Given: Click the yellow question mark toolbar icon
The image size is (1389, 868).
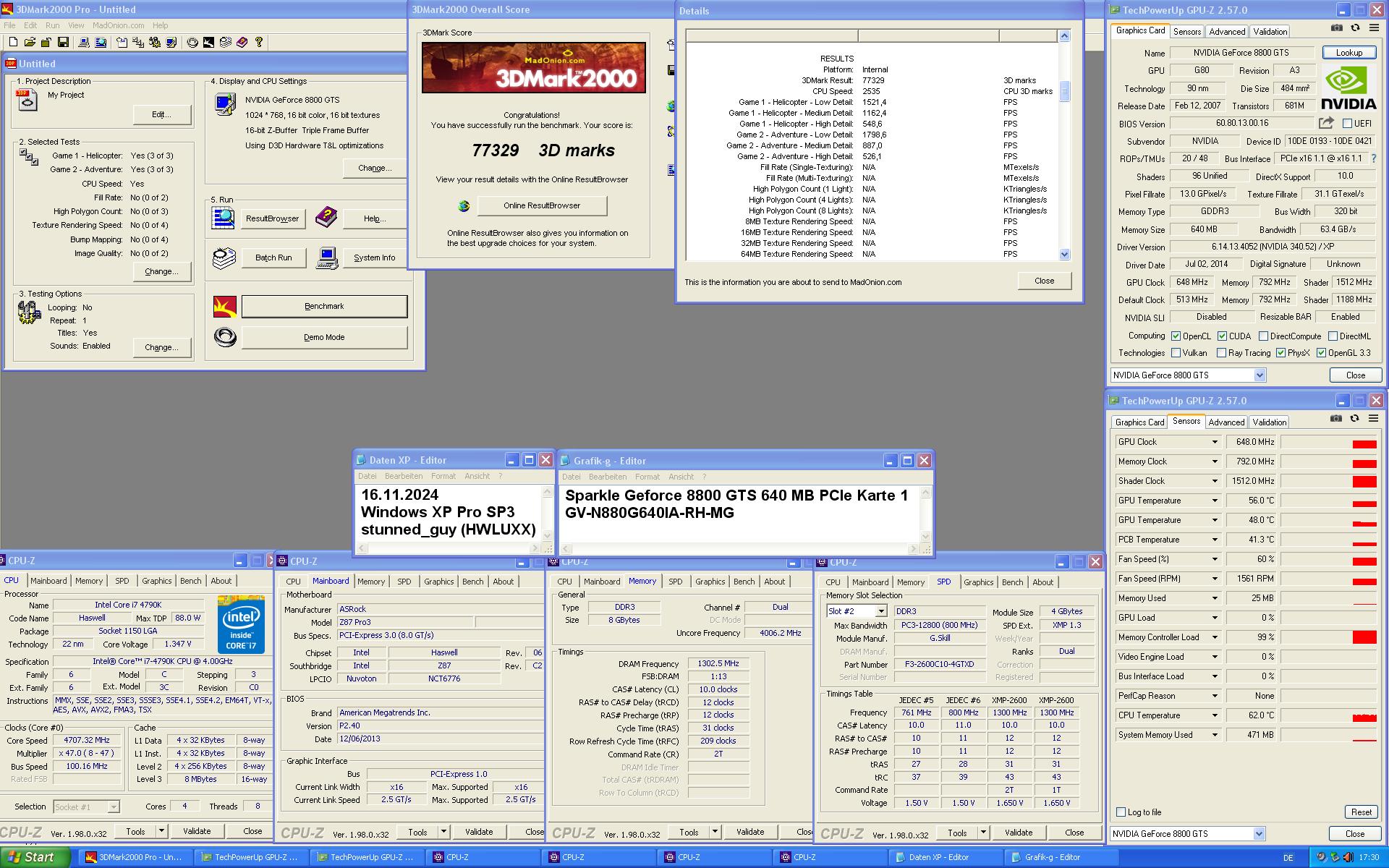Looking at the screenshot, I should click(x=259, y=42).
